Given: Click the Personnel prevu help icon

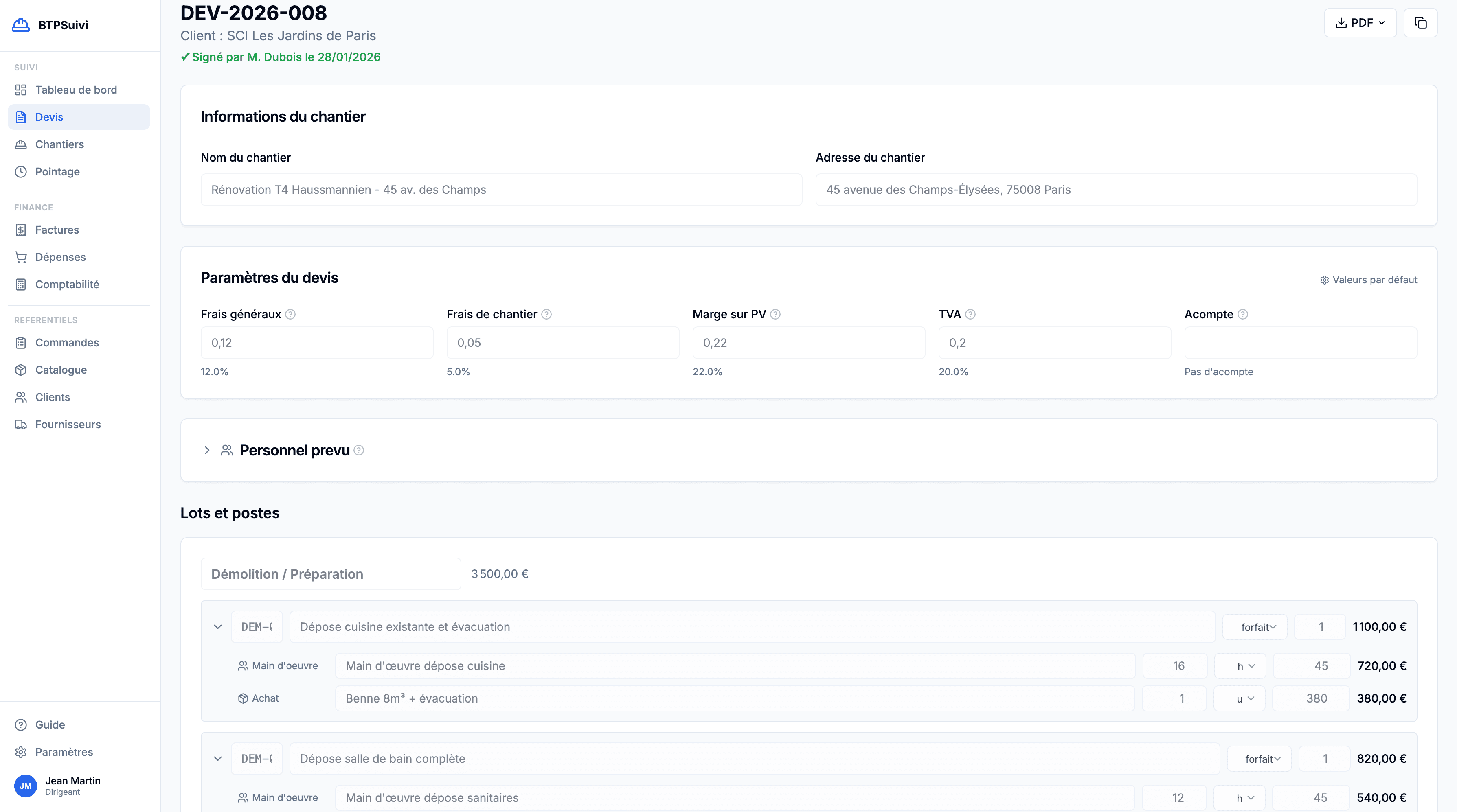Looking at the screenshot, I should click(359, 451).
